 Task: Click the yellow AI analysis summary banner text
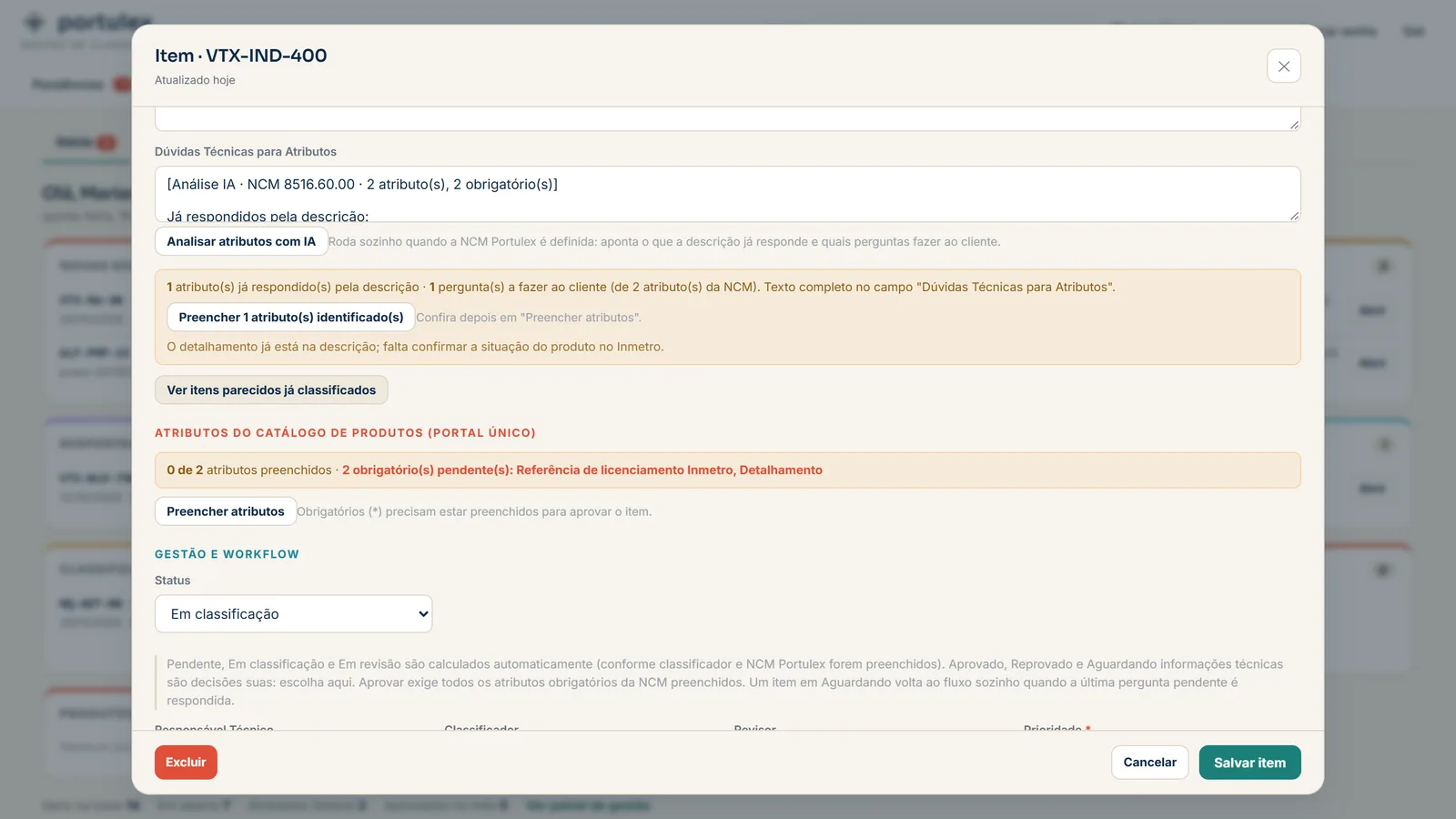pyautogui.click(x=641, y=287)
